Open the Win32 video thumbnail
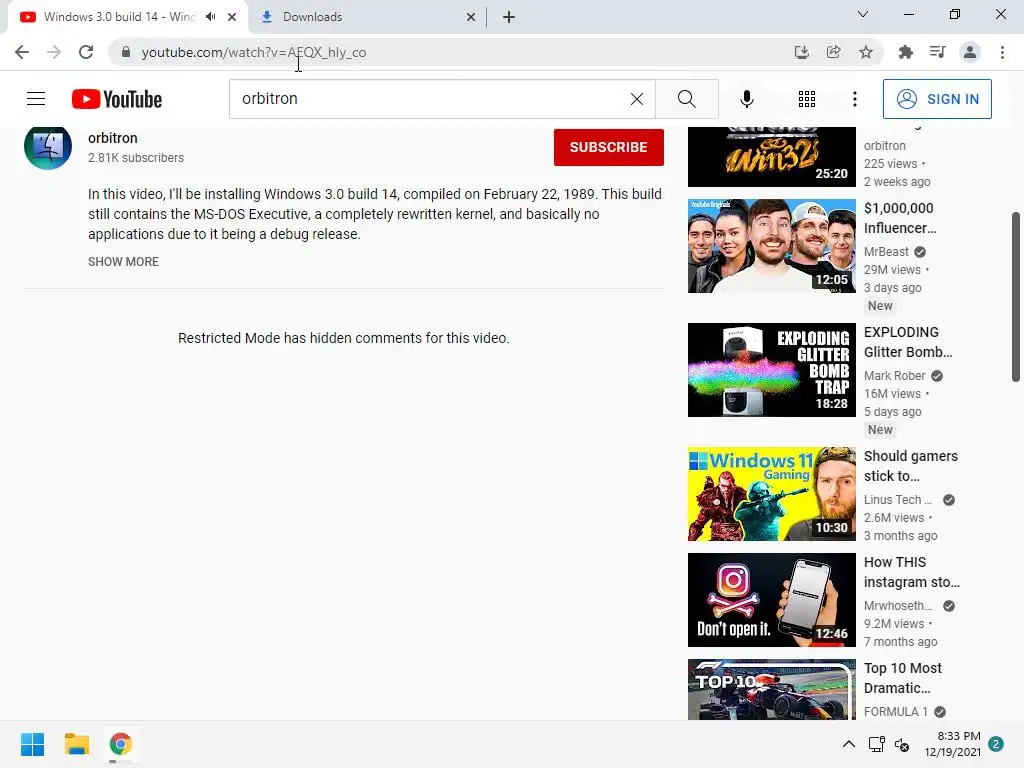 pyautogui.click(x=771, y=157)
